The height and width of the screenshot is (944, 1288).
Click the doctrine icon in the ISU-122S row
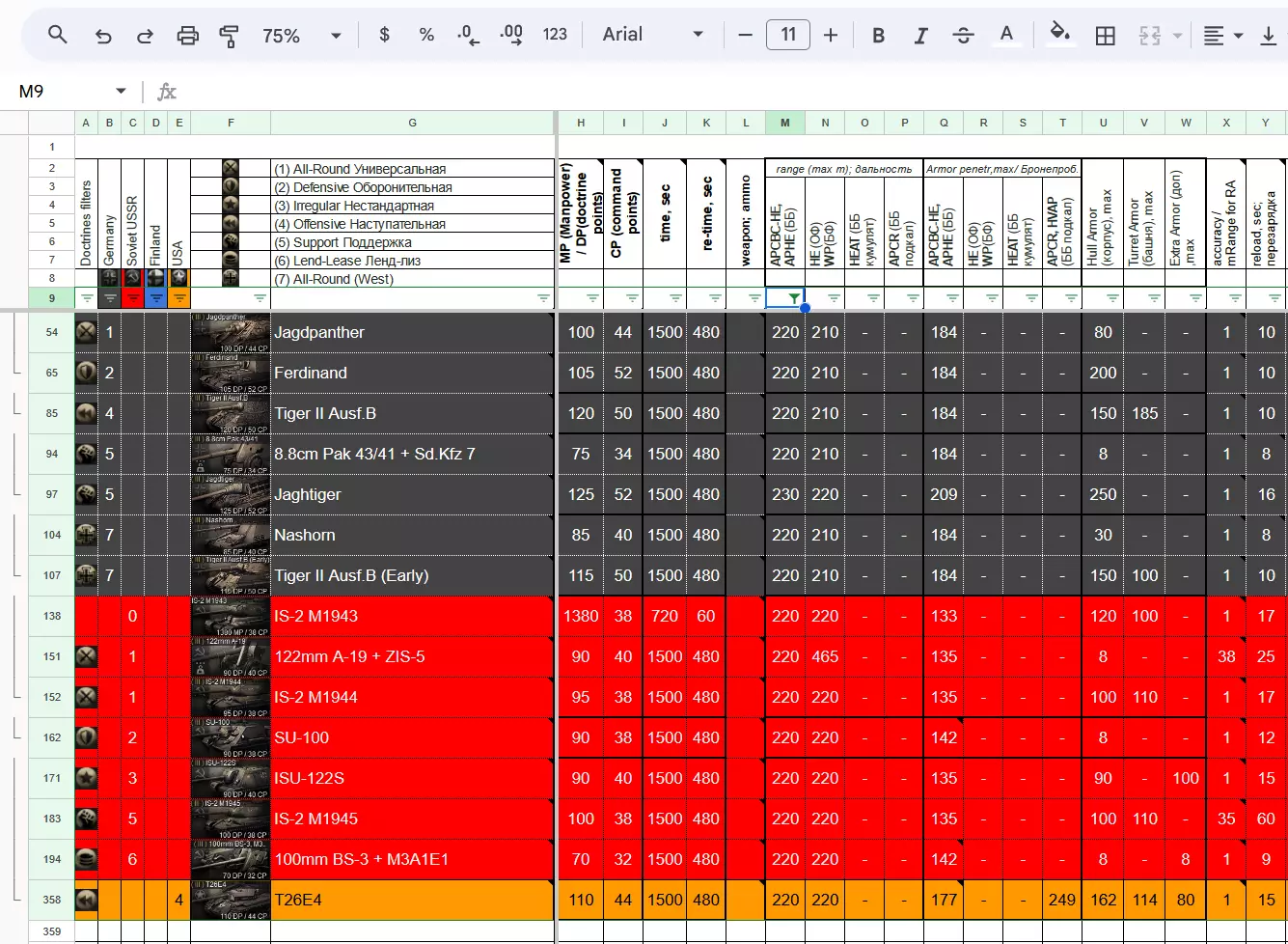[x=87, y=778]
